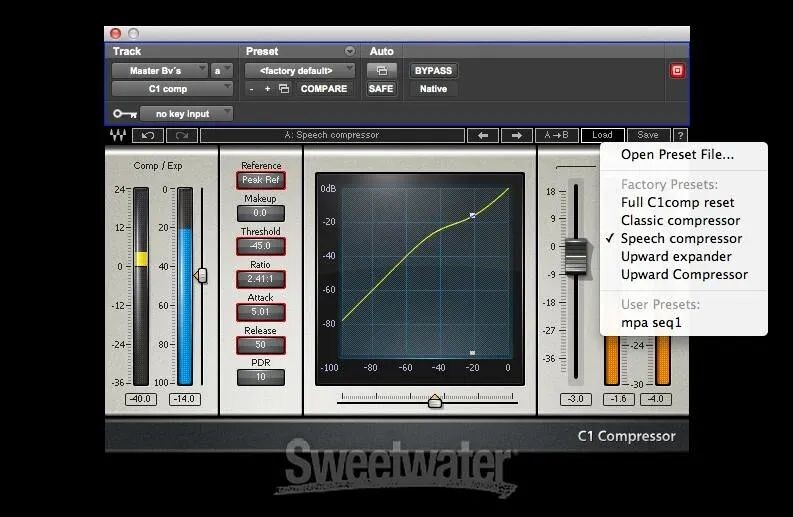Image resolution: width=793 pixels, height=517 pixels.
Task: Select Upward expander preset
Action: (676, 256)
